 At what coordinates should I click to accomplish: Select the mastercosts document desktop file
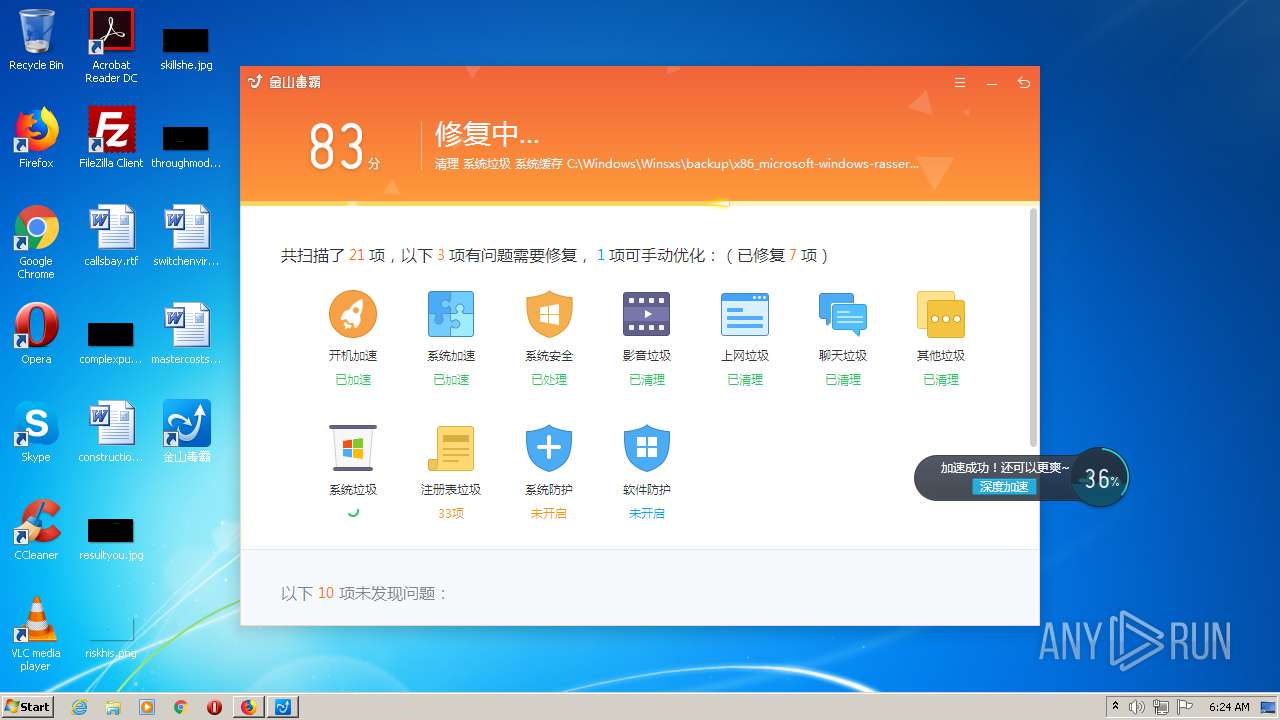(186, 334)
